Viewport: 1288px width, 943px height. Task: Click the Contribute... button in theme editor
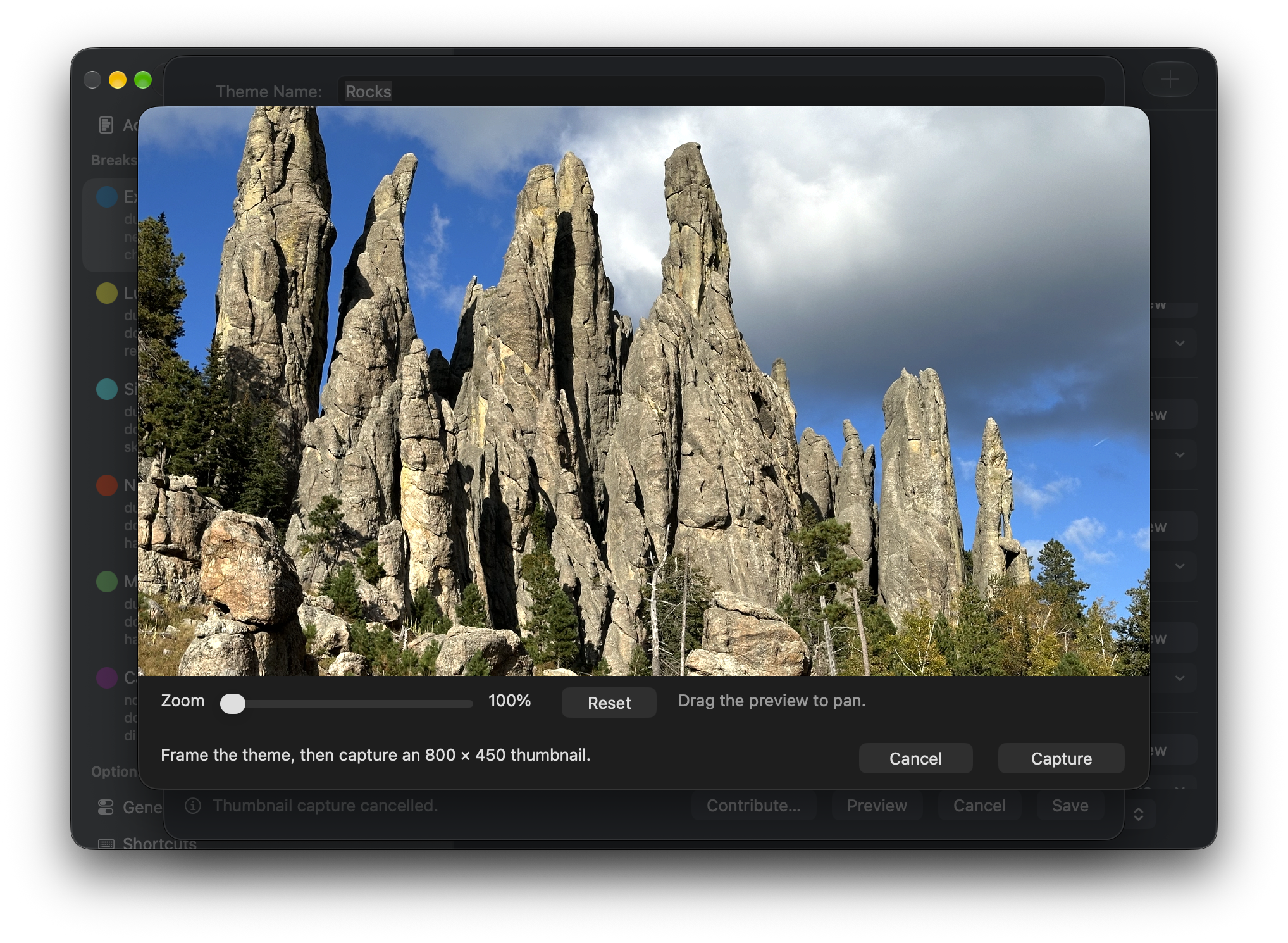pos(753,806)
